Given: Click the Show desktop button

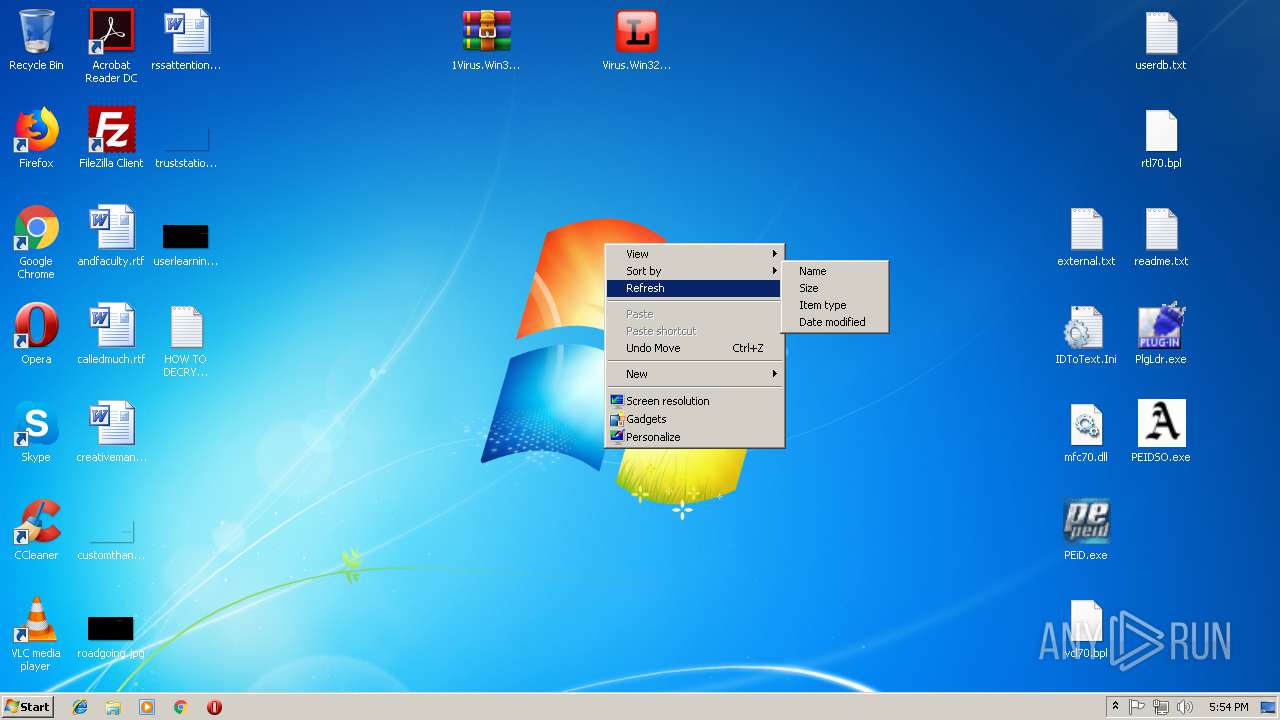Looking at the screenshot, I should click(1268, 707).
